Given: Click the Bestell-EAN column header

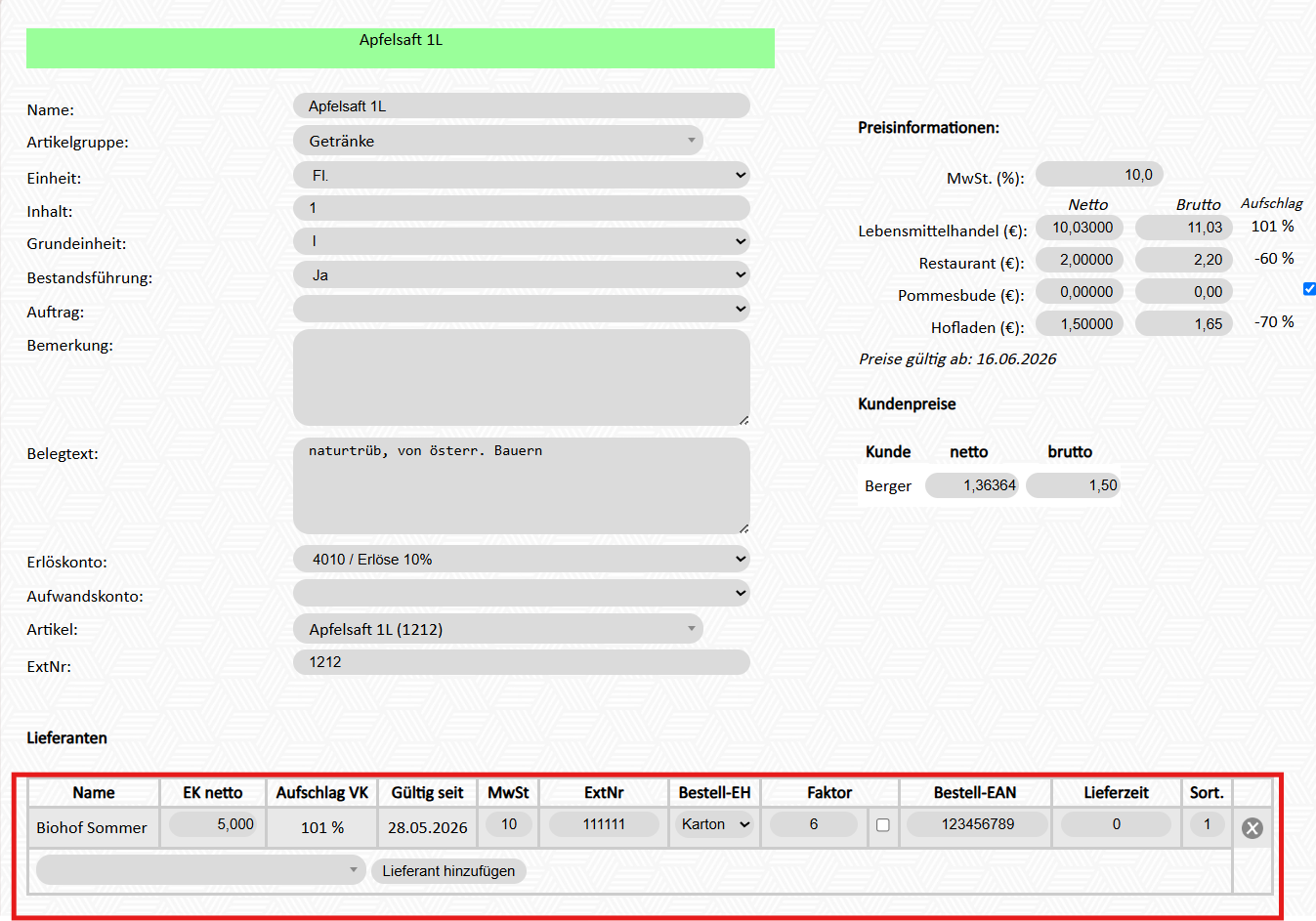Looking at the screenshot, I should (975, 792).
